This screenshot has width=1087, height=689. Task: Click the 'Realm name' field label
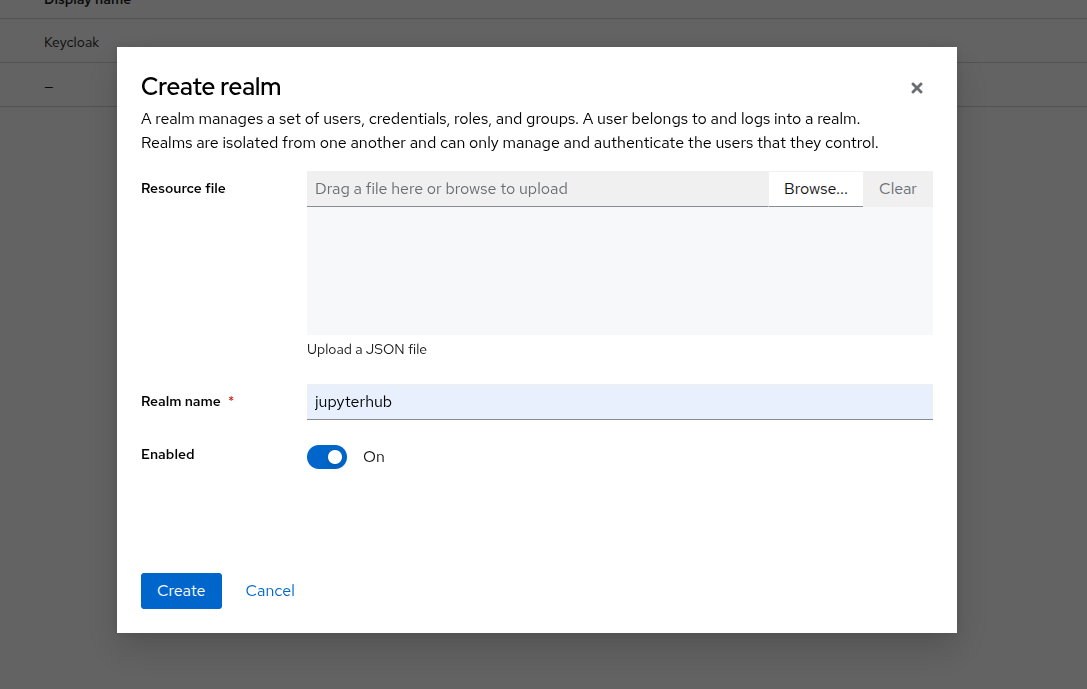coord(181,401)
